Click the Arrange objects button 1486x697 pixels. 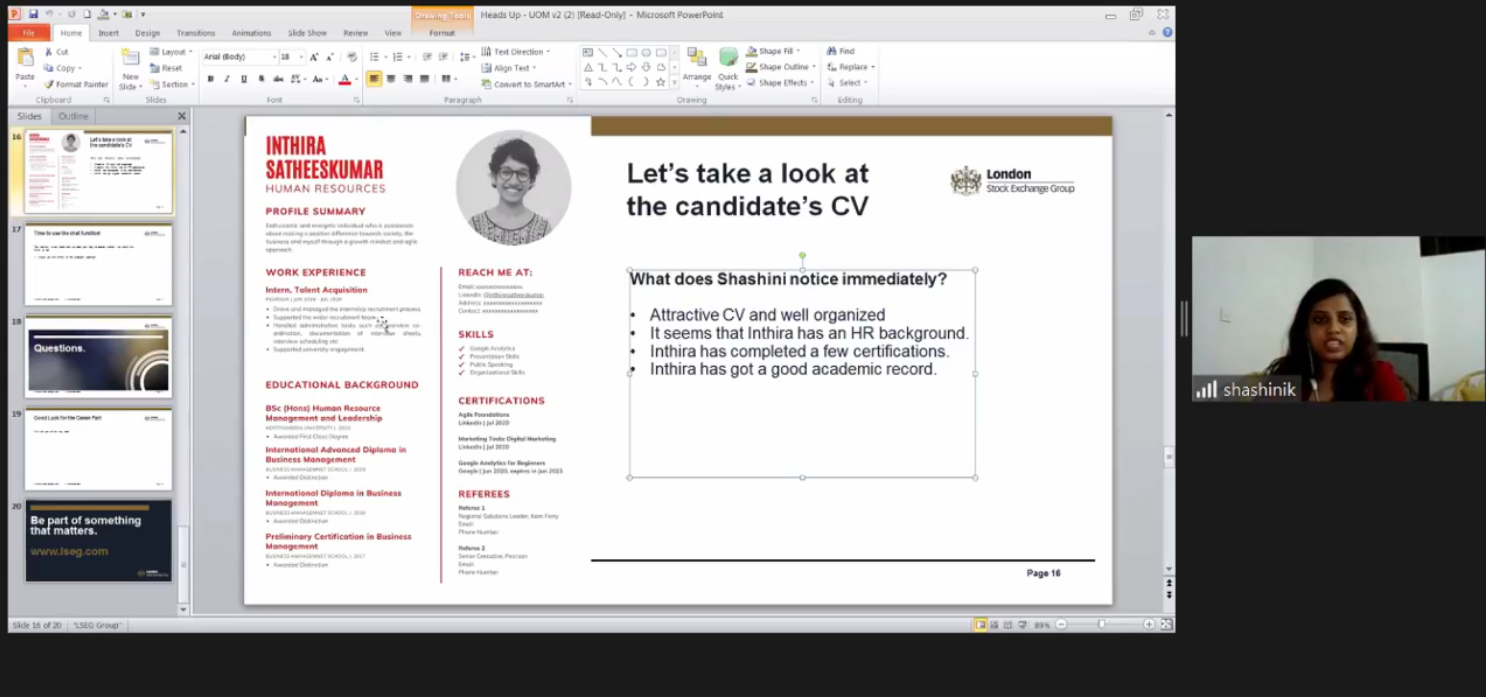point(697,66)
